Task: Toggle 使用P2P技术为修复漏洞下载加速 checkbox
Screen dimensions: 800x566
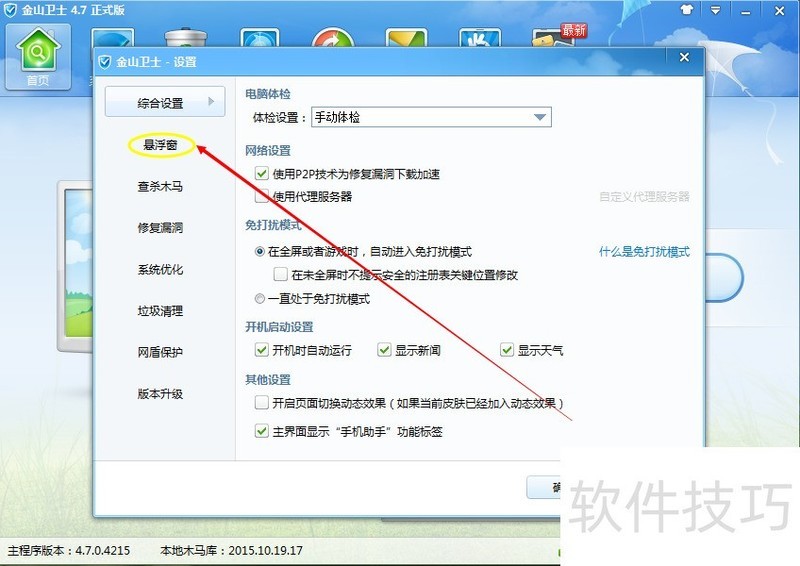Action: (x=262, y=174)
